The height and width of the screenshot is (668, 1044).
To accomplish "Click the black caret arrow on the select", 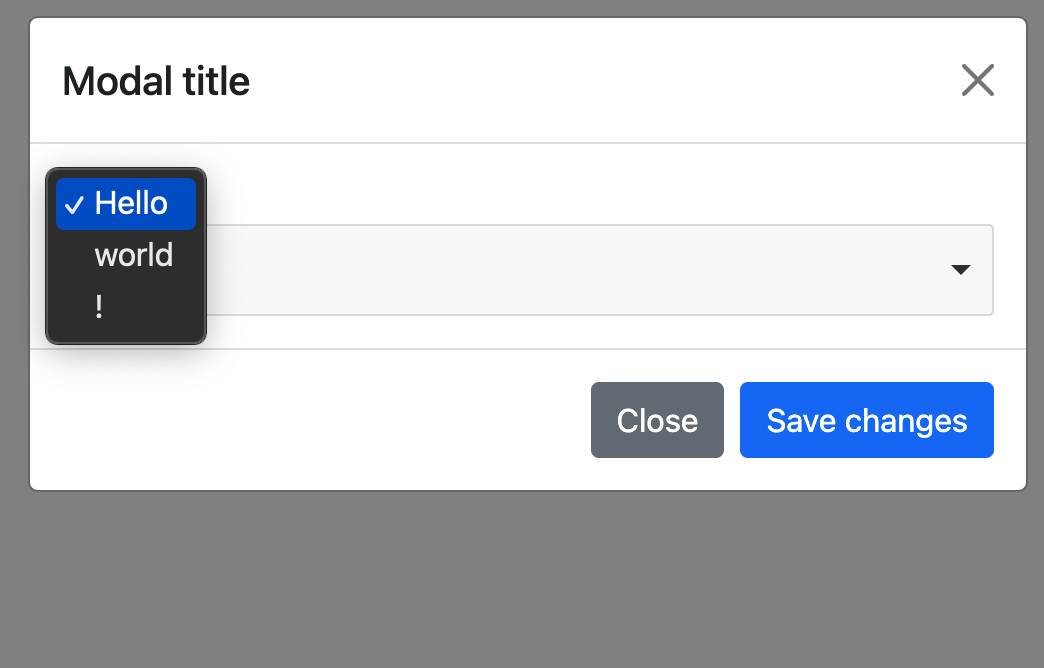I will [960, 270].
